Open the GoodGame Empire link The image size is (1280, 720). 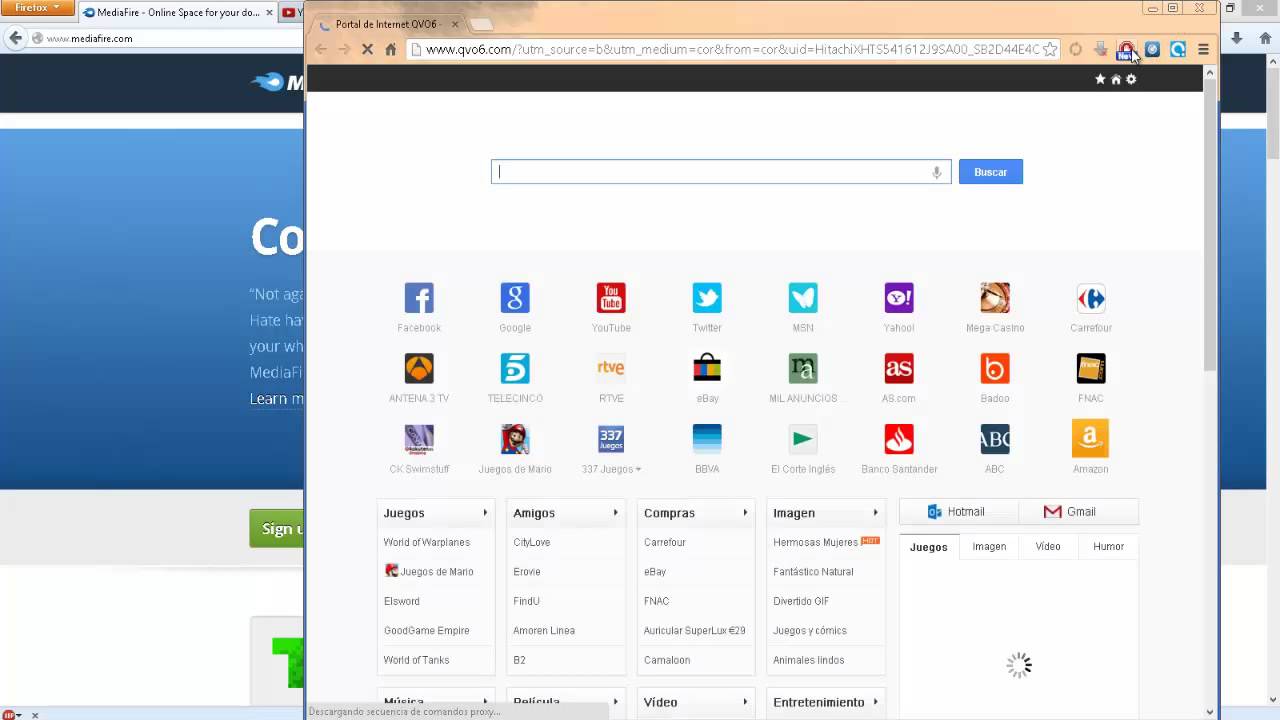click(x=426, y=631)
